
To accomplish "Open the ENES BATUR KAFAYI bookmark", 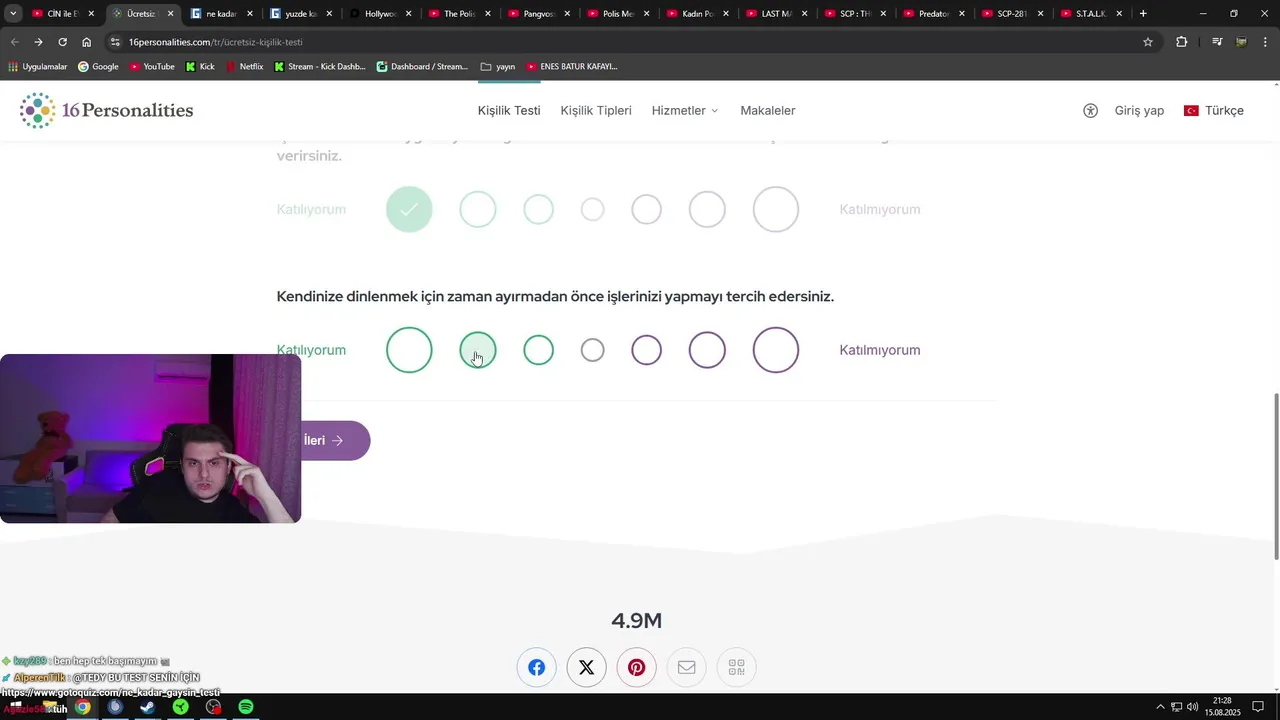I will (x=572, y=67).
